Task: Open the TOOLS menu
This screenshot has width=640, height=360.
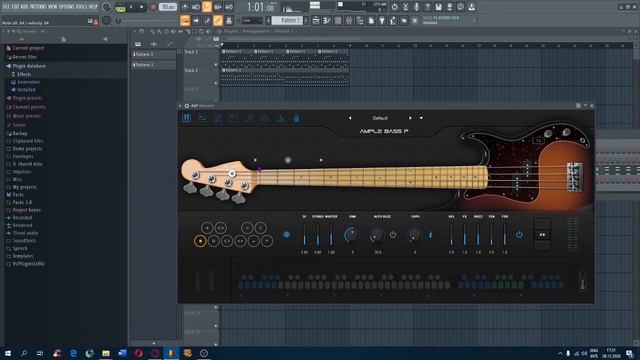Action: pos(80,7)
